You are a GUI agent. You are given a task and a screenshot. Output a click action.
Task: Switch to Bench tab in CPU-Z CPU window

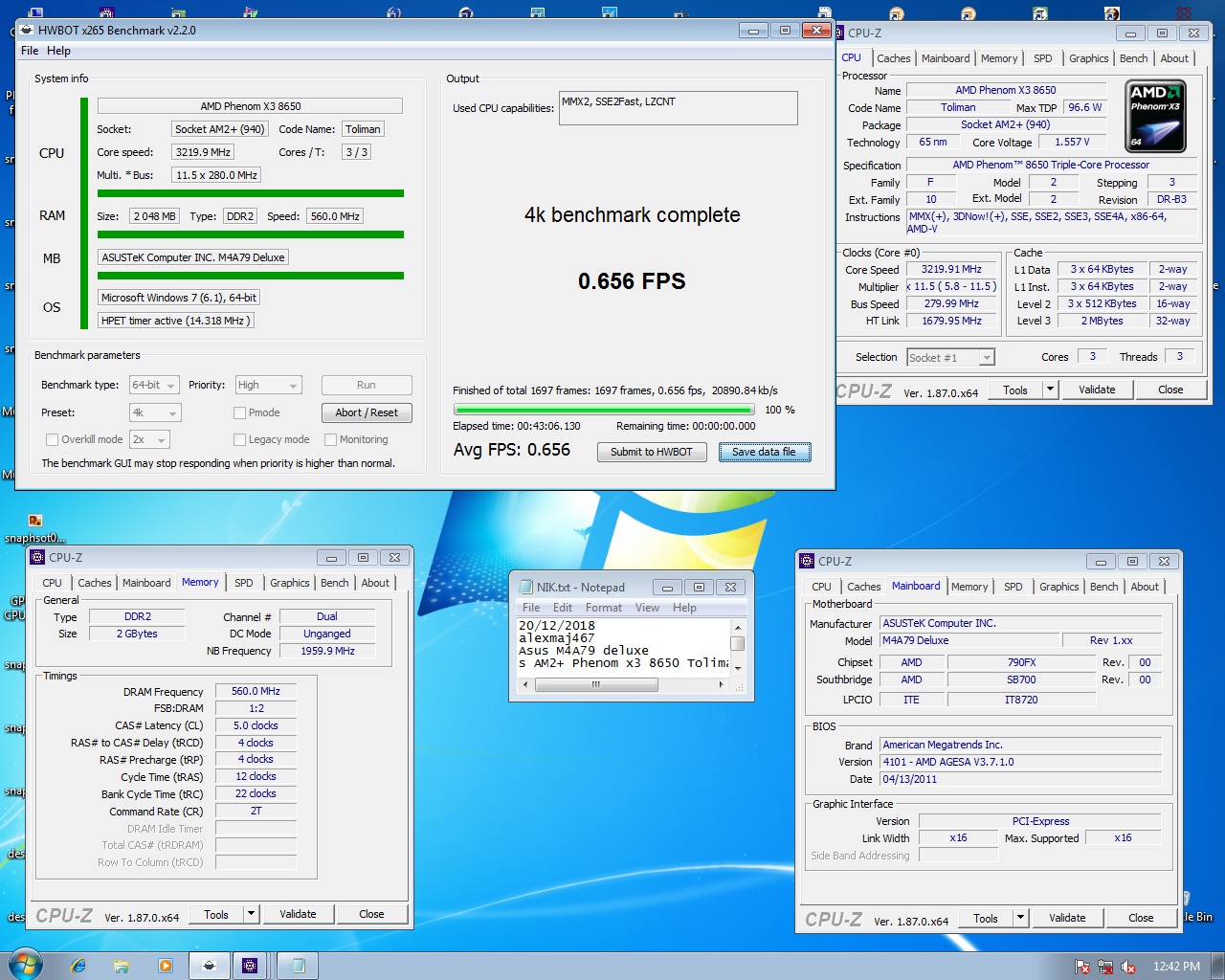click(x=1133, y=58)
